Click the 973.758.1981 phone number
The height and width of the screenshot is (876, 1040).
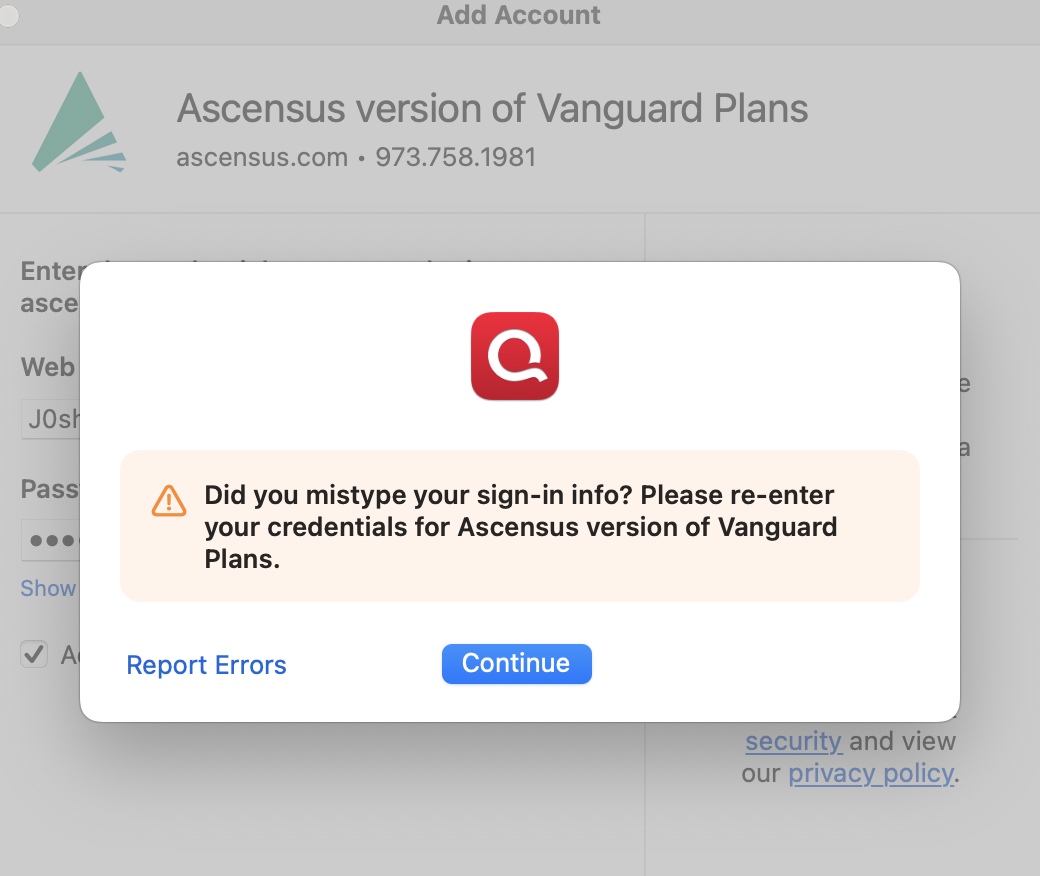455,157
